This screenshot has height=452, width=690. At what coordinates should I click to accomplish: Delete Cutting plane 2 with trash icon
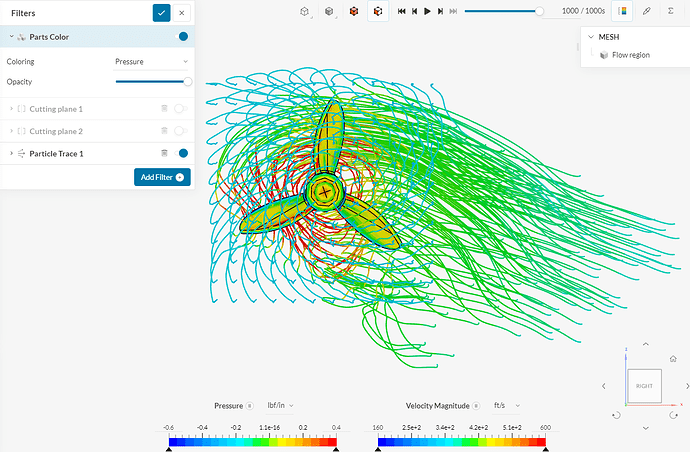tap(164, 131)
